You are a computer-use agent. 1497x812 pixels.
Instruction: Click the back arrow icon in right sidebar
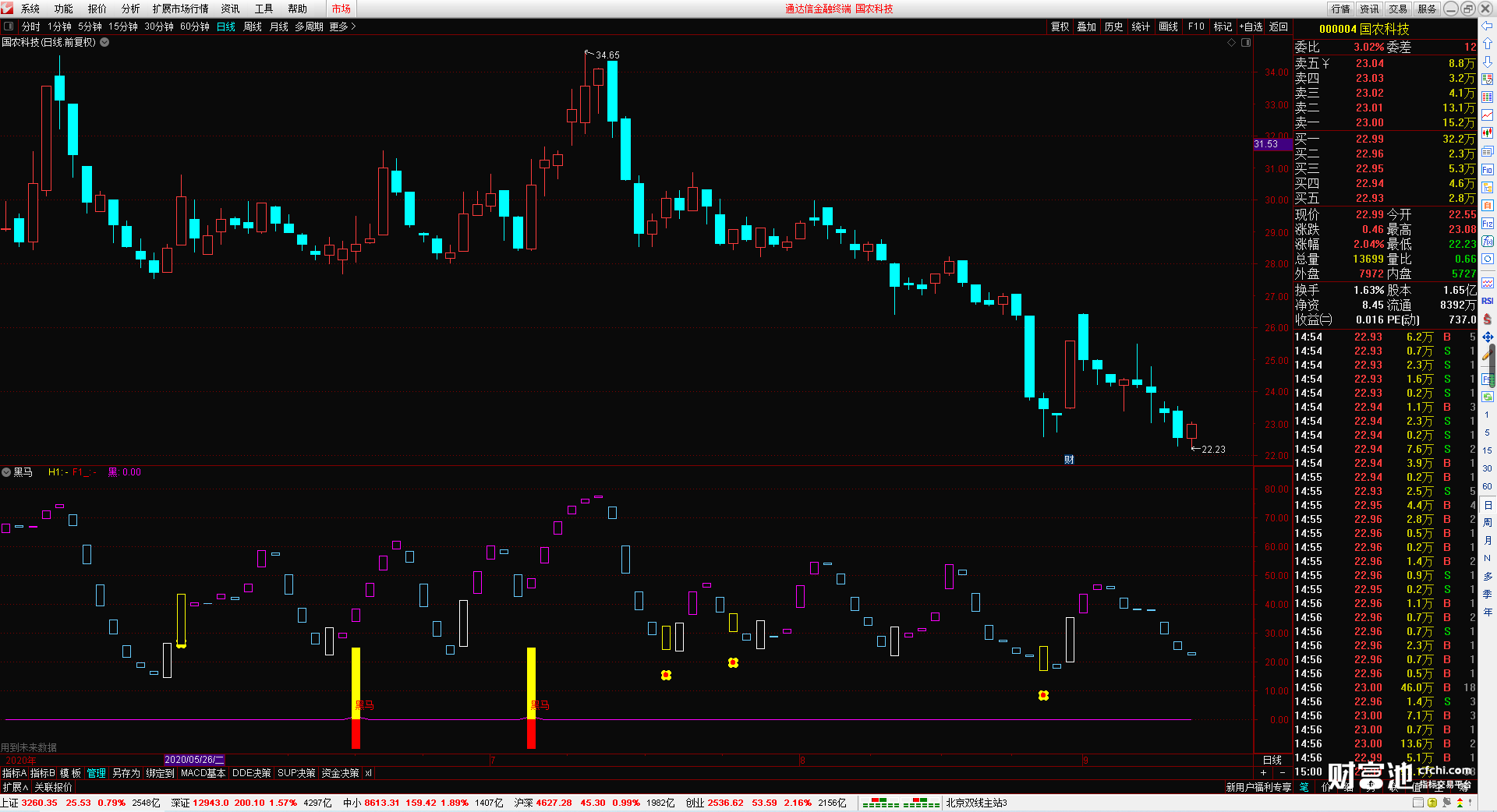click(1488, 26)
